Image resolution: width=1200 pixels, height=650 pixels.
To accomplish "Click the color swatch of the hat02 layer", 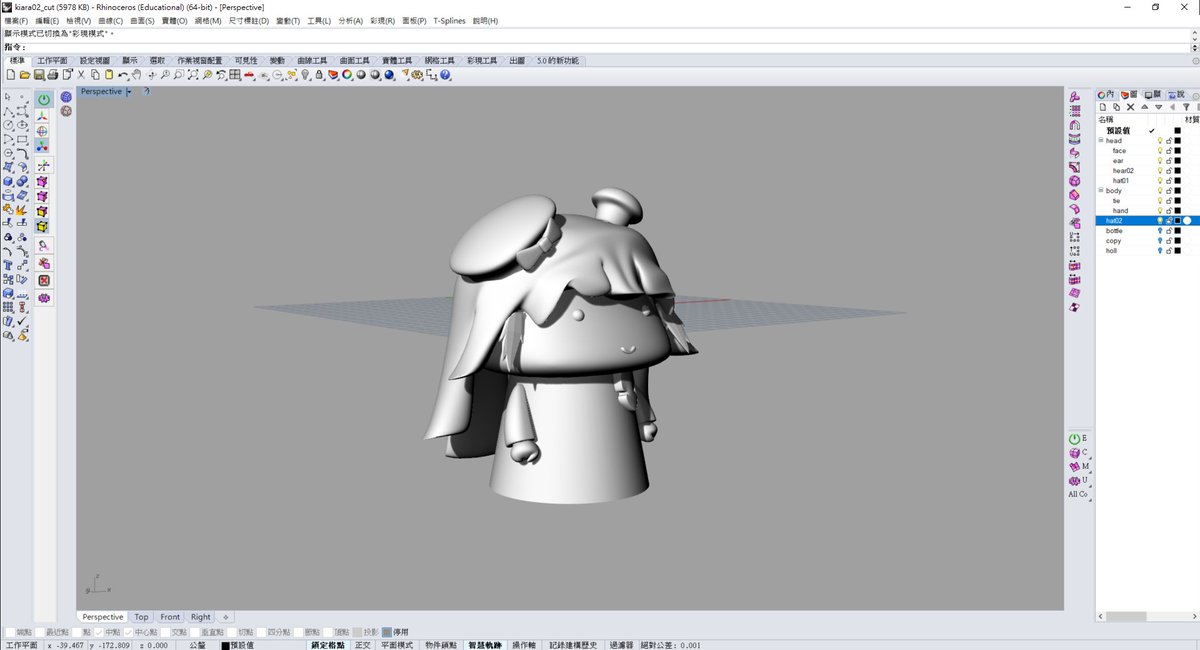I will (1178, 221).
